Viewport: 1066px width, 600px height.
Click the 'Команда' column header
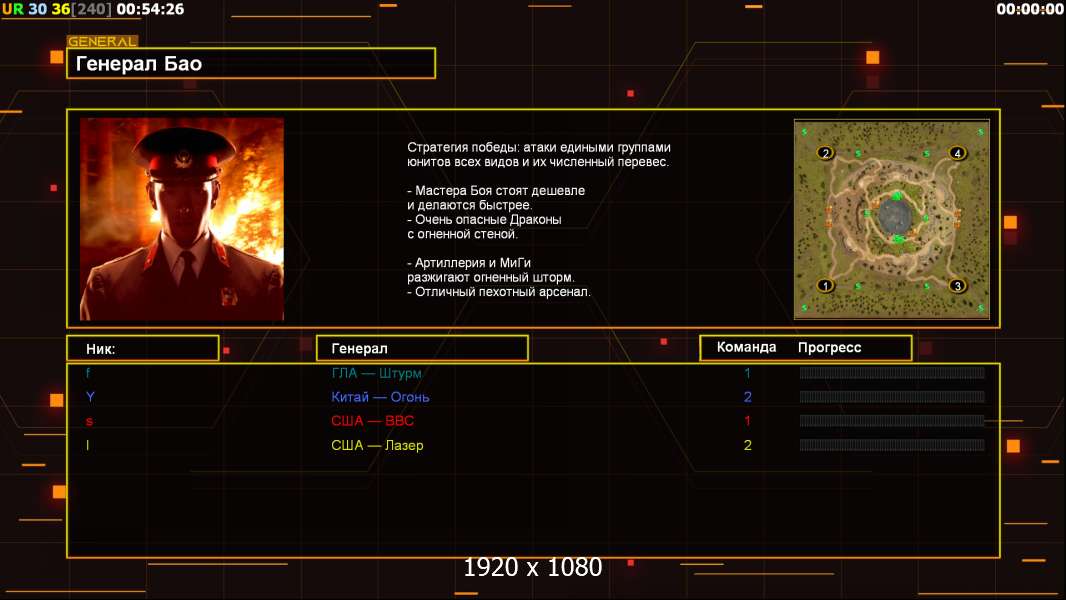[746, 347]
